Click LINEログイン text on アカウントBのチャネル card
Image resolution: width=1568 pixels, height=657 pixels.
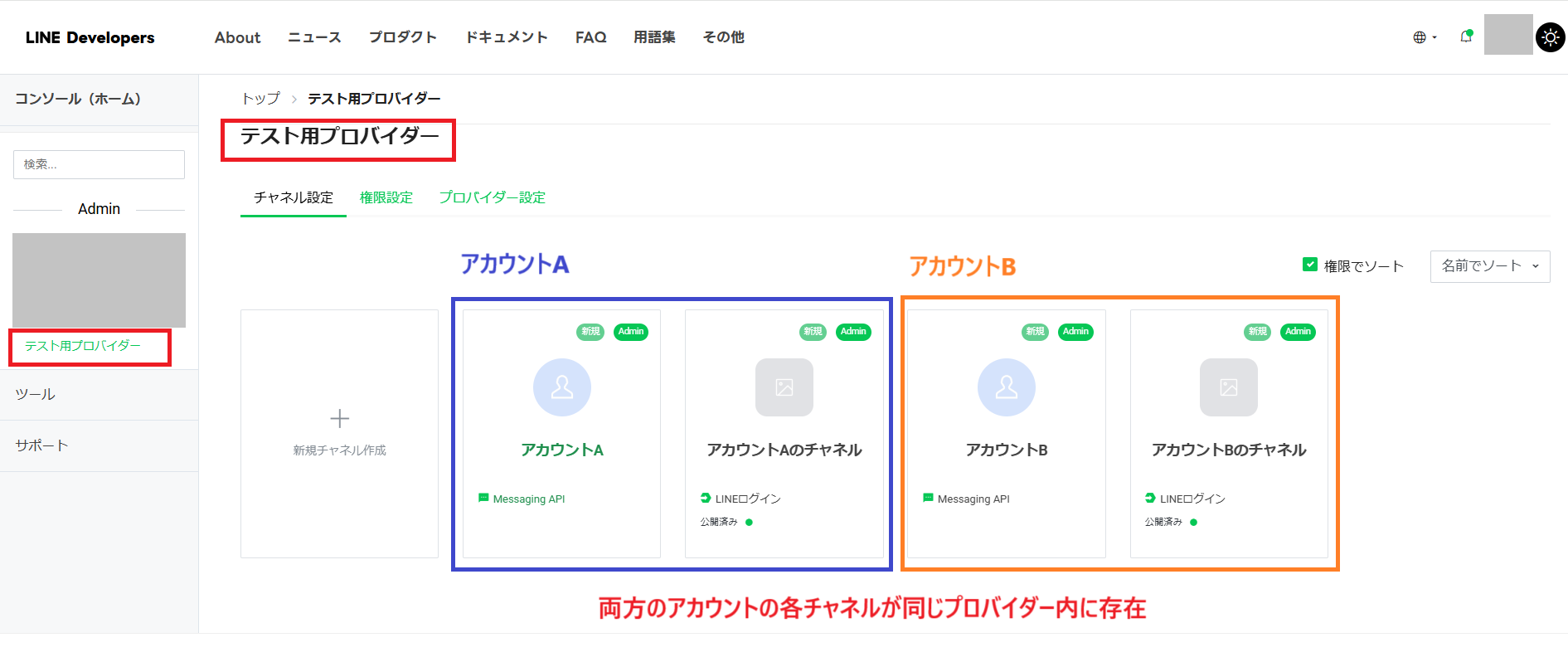point(1192,499)
